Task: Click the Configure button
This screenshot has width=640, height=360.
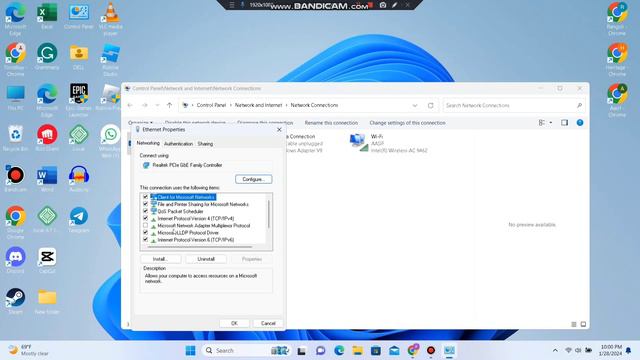Action: (x=253, y=179)
